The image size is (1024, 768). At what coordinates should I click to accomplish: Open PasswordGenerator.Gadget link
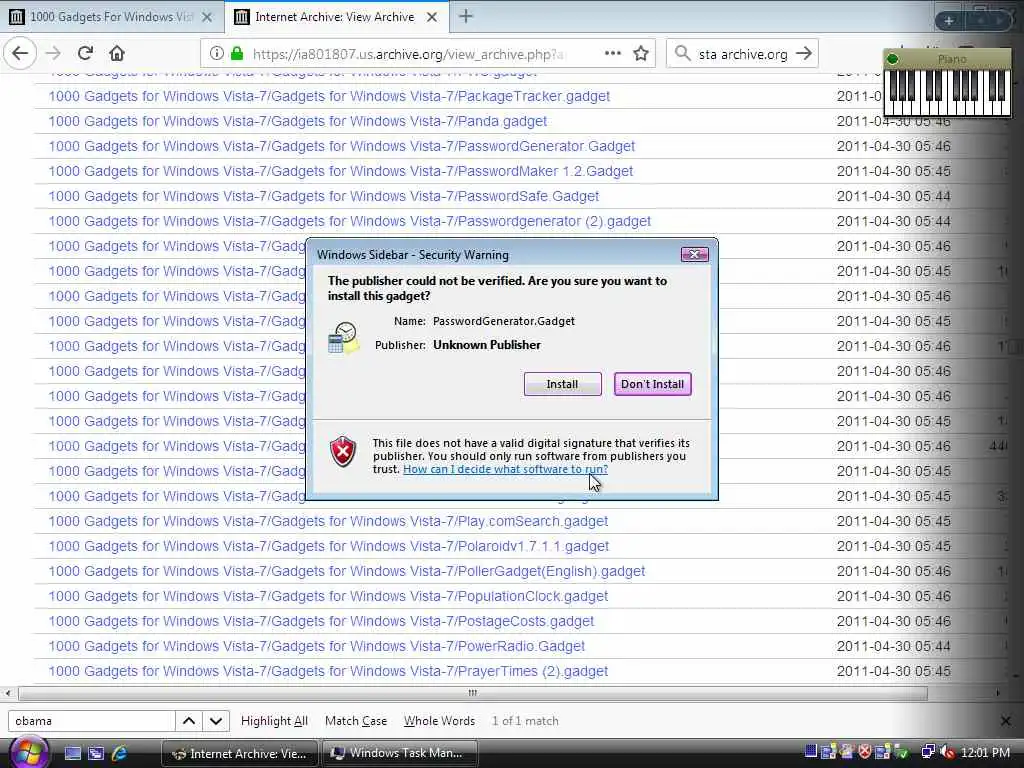(x=342, y=146)
